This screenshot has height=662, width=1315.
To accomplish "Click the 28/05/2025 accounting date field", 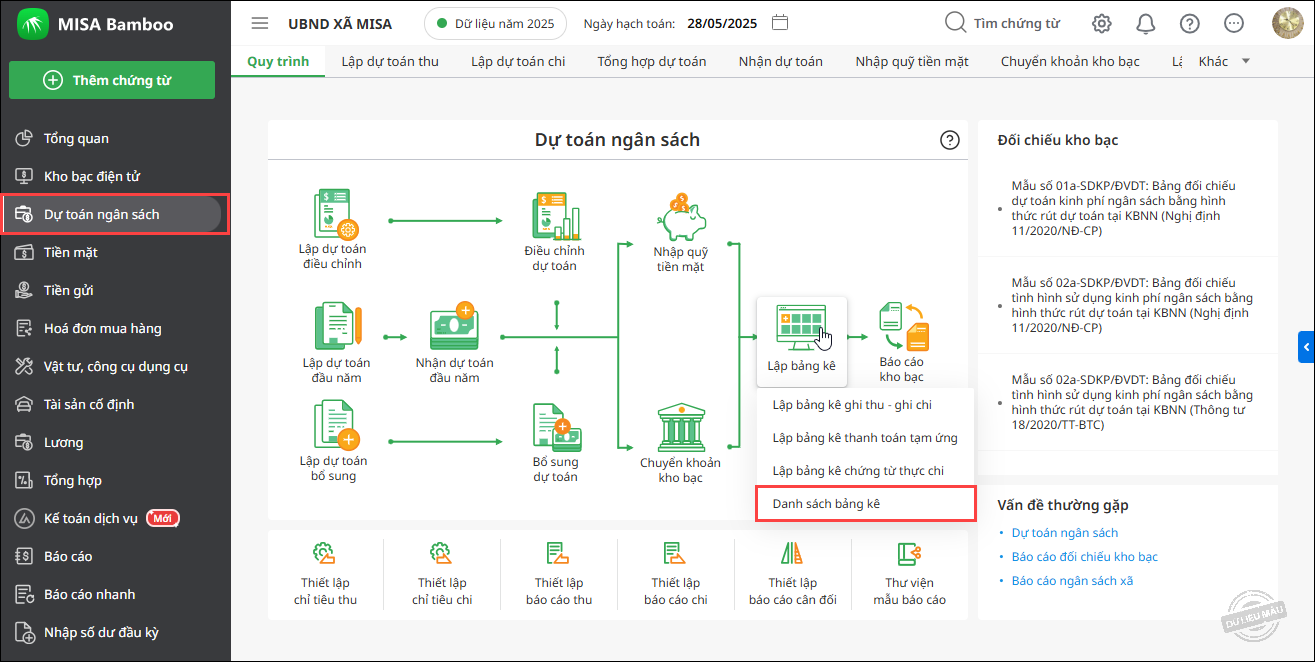I will point(723,23).
